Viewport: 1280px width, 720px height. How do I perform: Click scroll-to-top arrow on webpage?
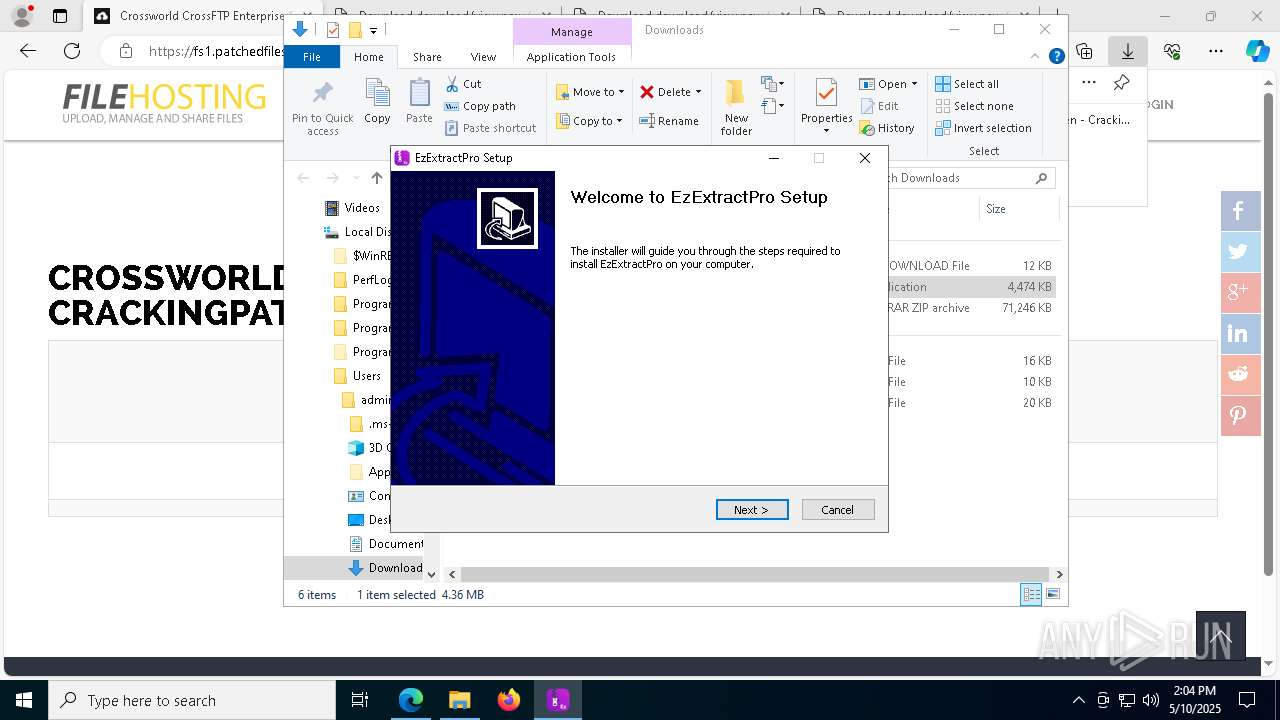coord(1221,636)
